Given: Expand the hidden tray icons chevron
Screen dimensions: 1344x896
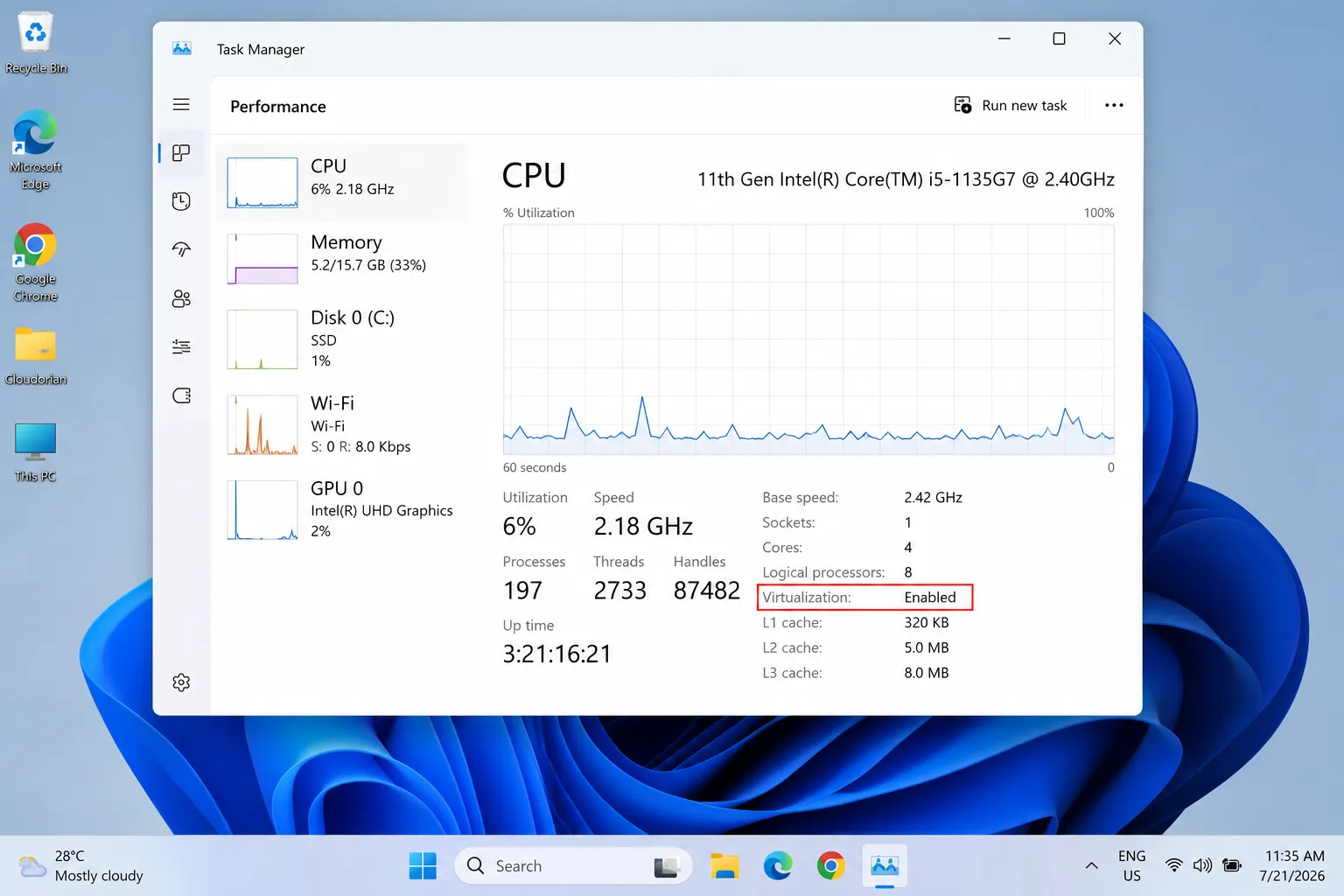Looking at the screenshot, I should (1091, 866).
